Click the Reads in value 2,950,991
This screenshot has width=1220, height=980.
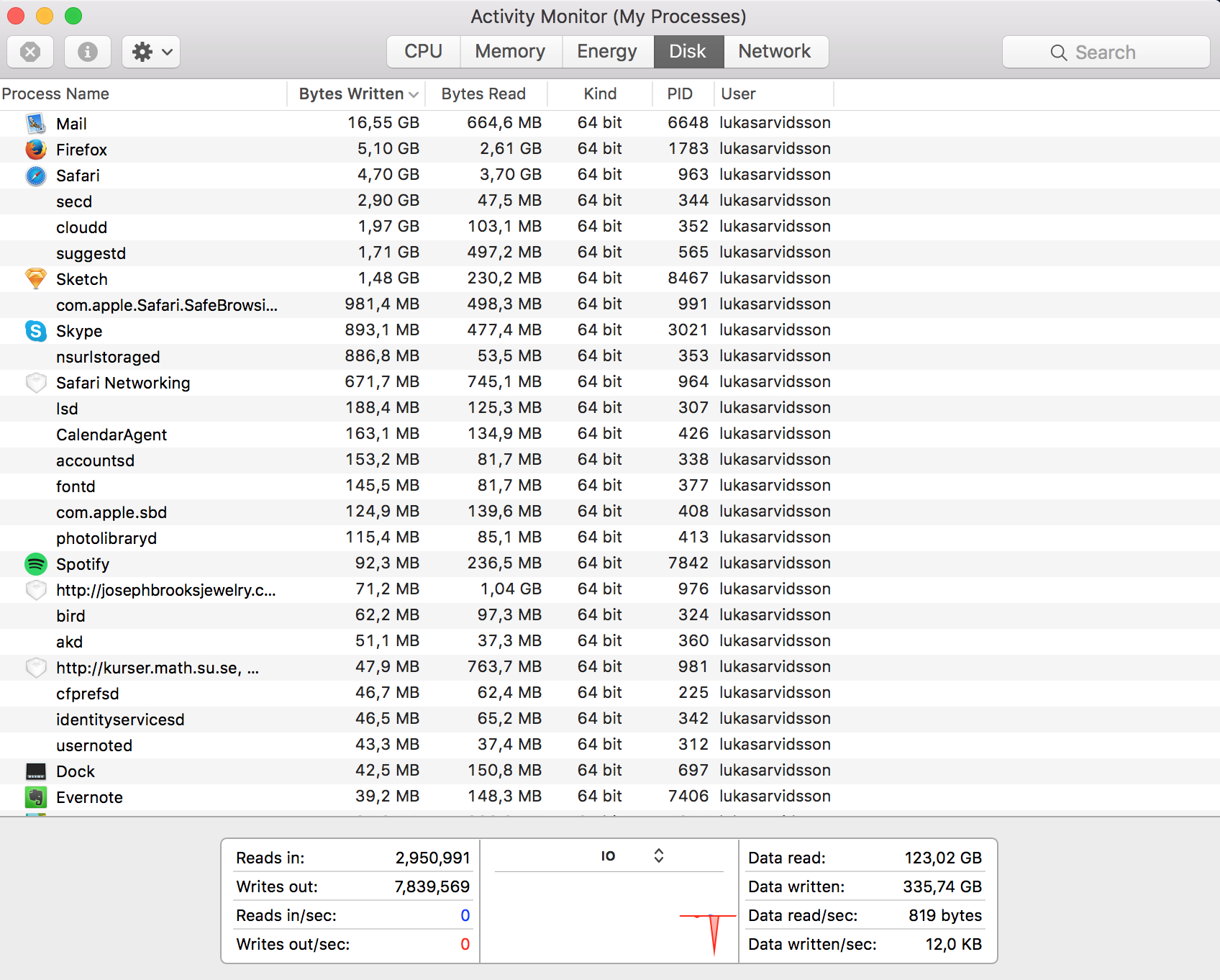coord(432,858)
